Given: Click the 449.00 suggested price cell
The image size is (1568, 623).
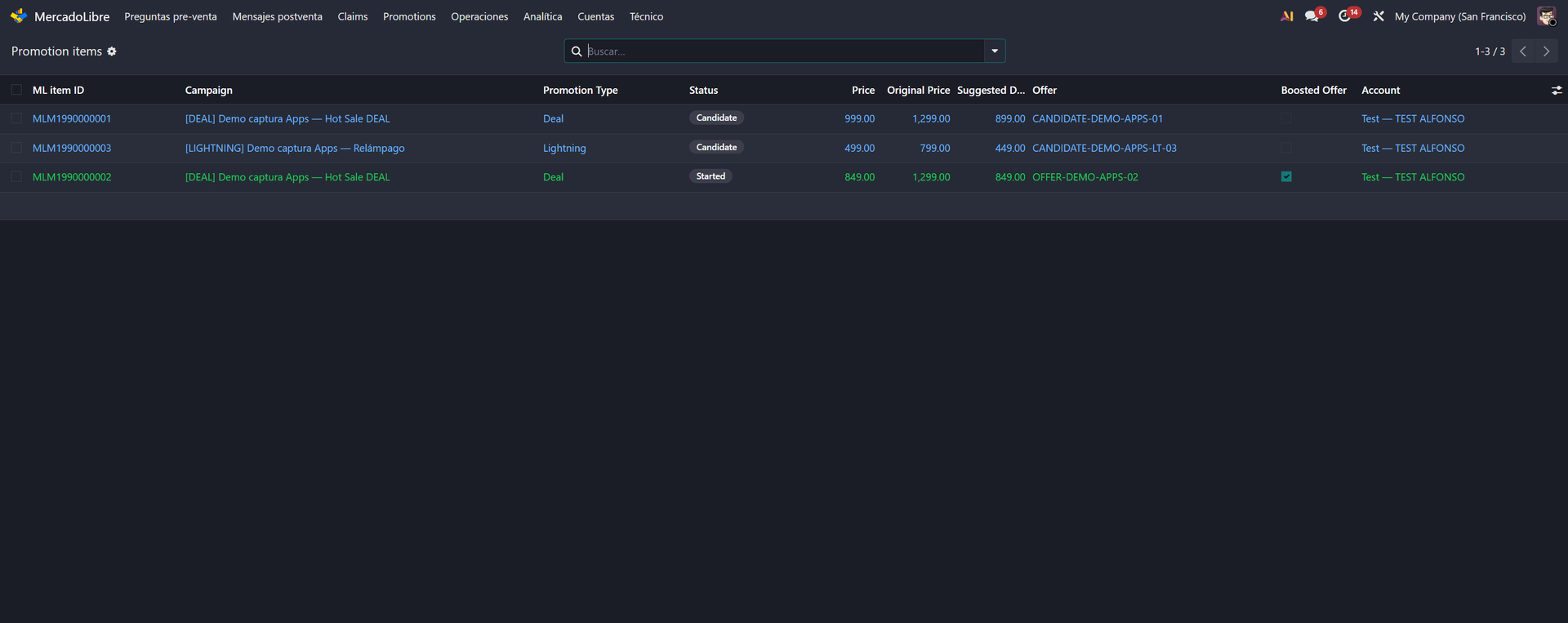Looking at the screenshot, I should pos(1010,149).
